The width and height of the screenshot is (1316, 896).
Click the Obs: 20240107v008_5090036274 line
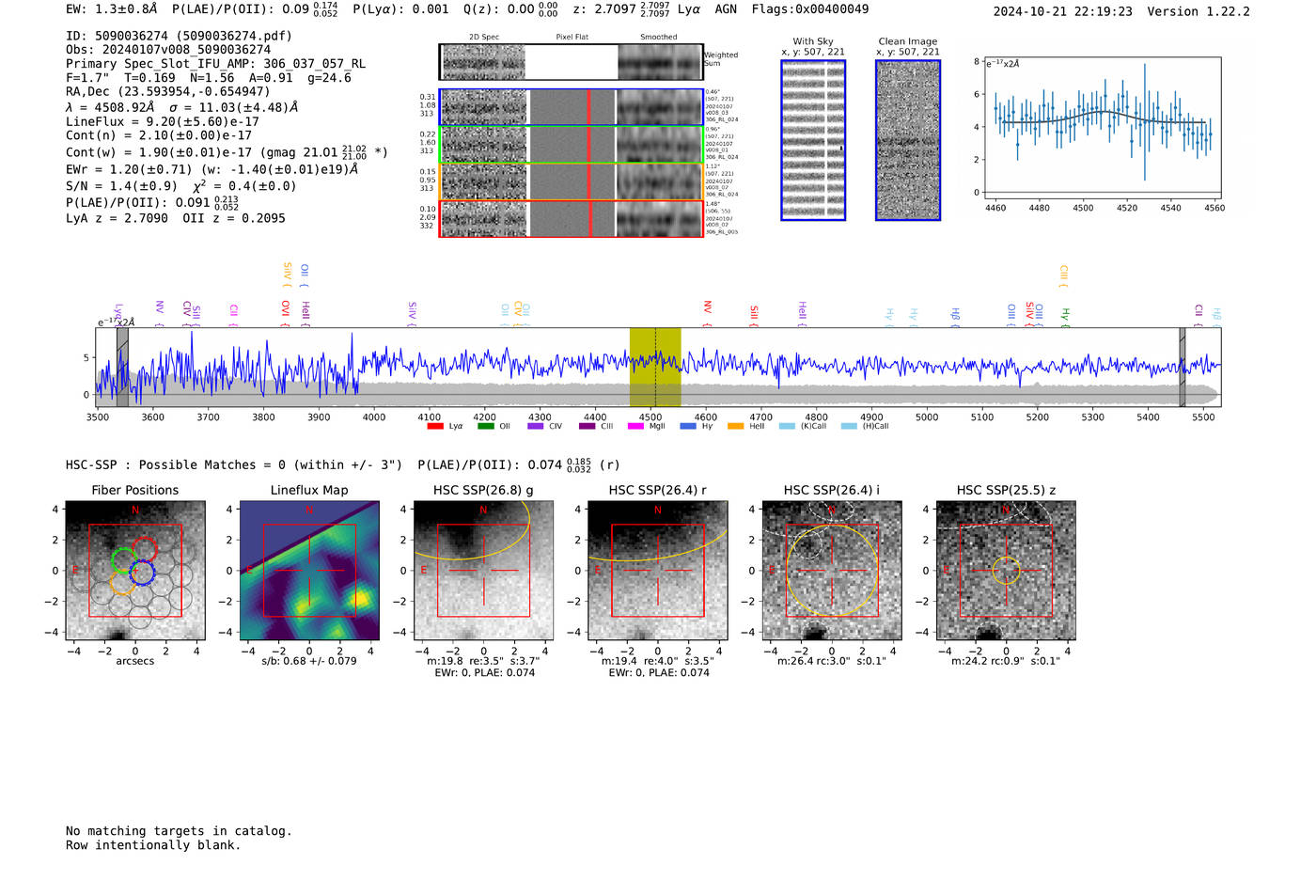coord(168,50)
